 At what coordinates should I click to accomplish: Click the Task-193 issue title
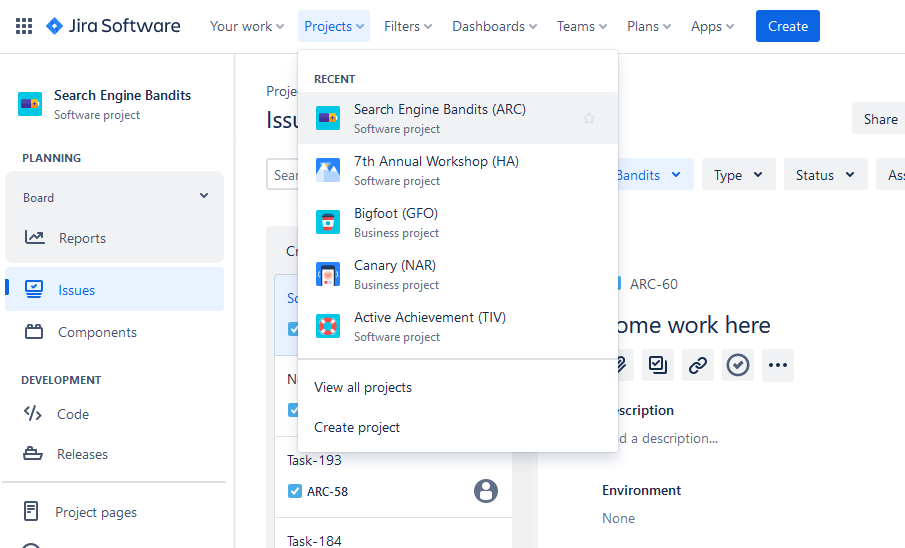pos(314,460)
